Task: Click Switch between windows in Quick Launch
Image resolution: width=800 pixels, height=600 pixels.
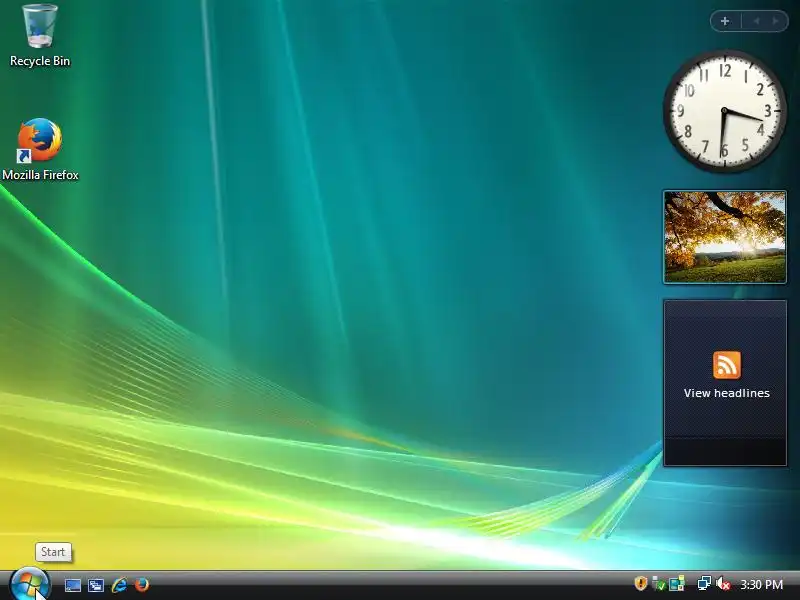Action: (96, 585)
